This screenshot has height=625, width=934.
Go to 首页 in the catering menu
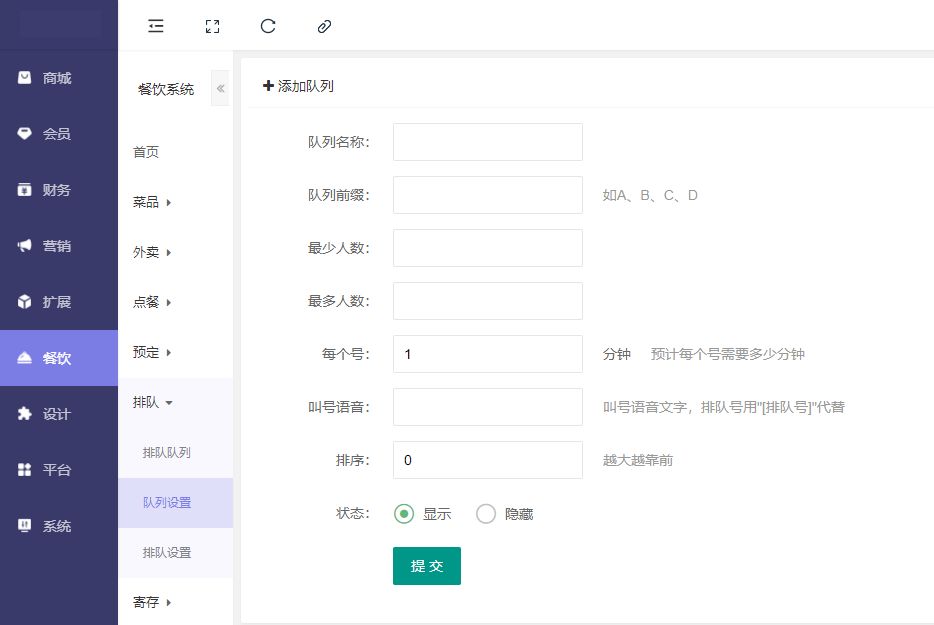coord(146,152)
